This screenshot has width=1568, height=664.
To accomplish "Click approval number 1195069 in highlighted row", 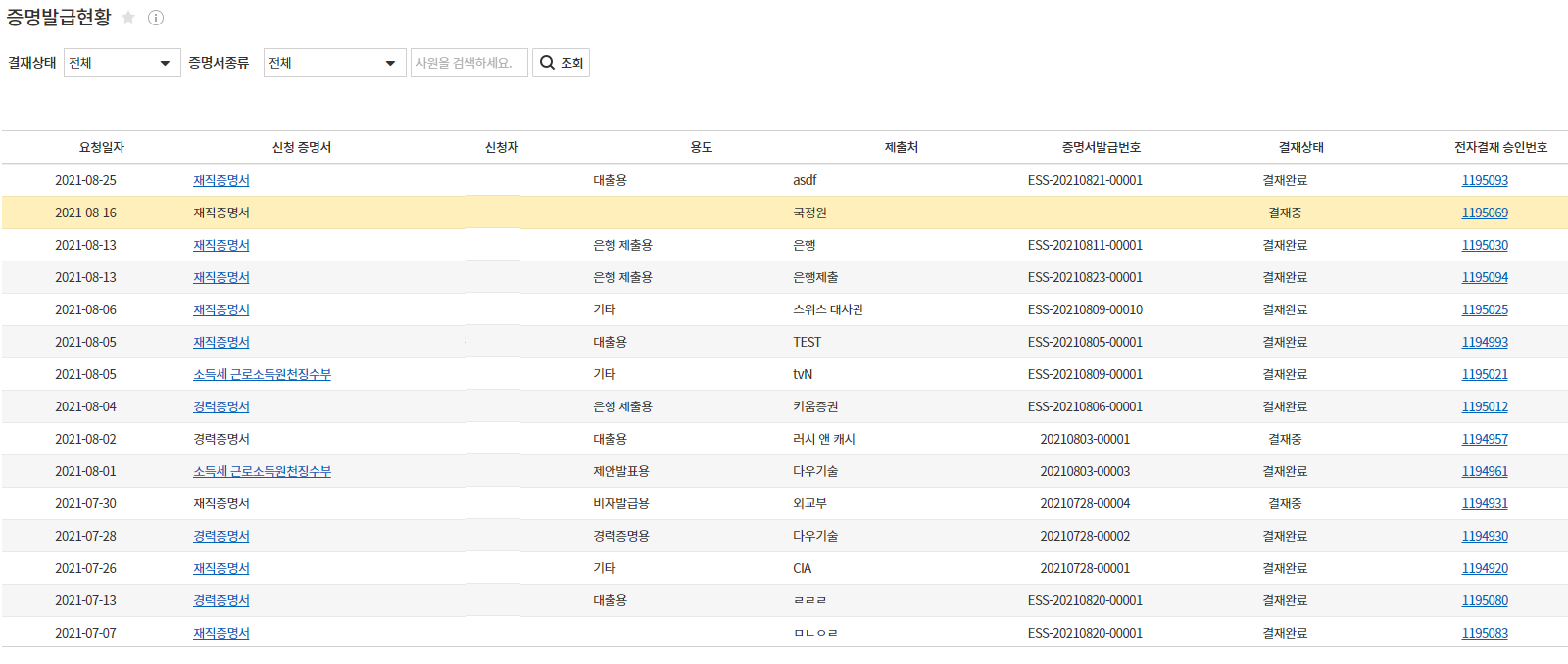I will (1484, 213).
